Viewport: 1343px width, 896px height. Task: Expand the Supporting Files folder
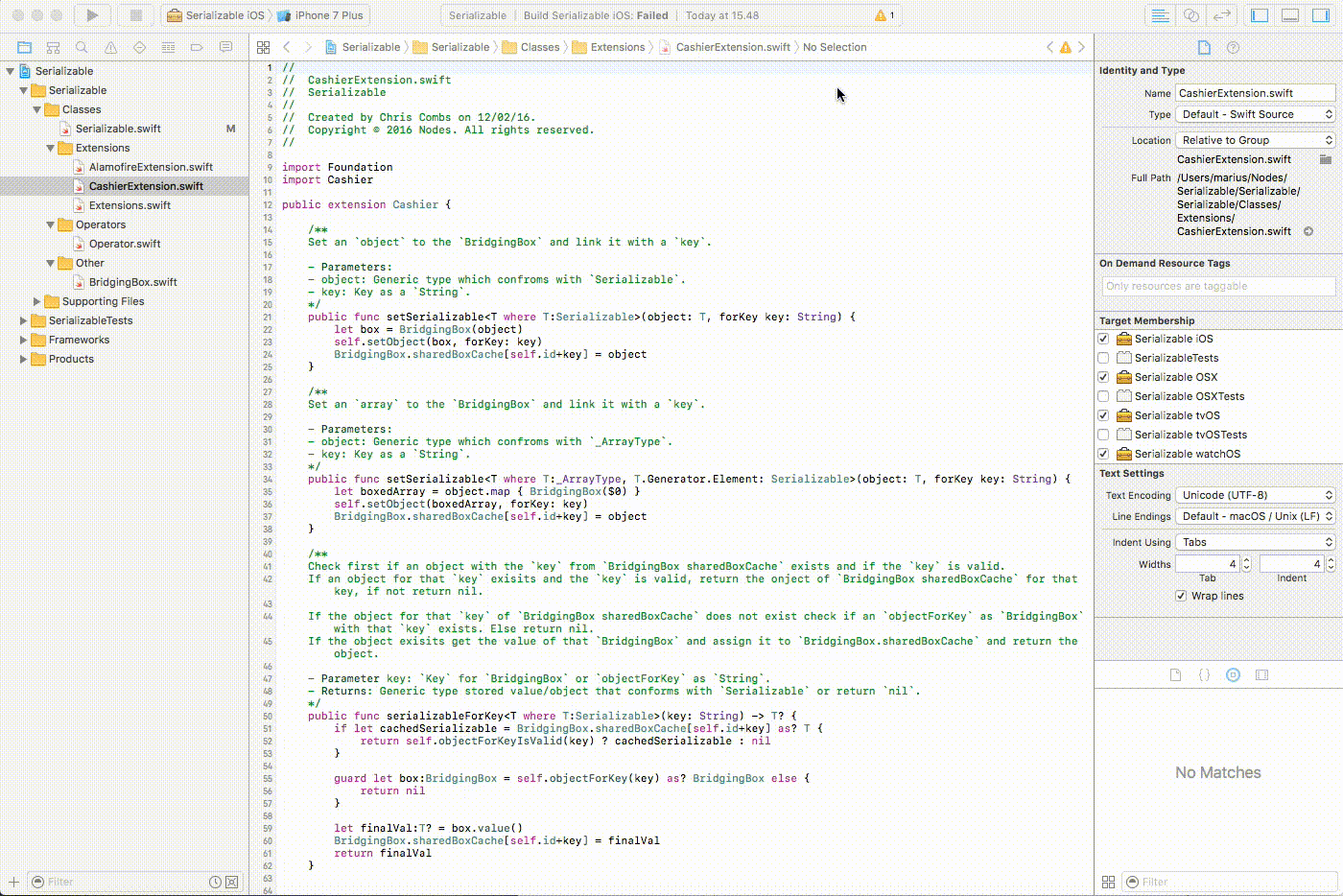(x=37, y=301)
